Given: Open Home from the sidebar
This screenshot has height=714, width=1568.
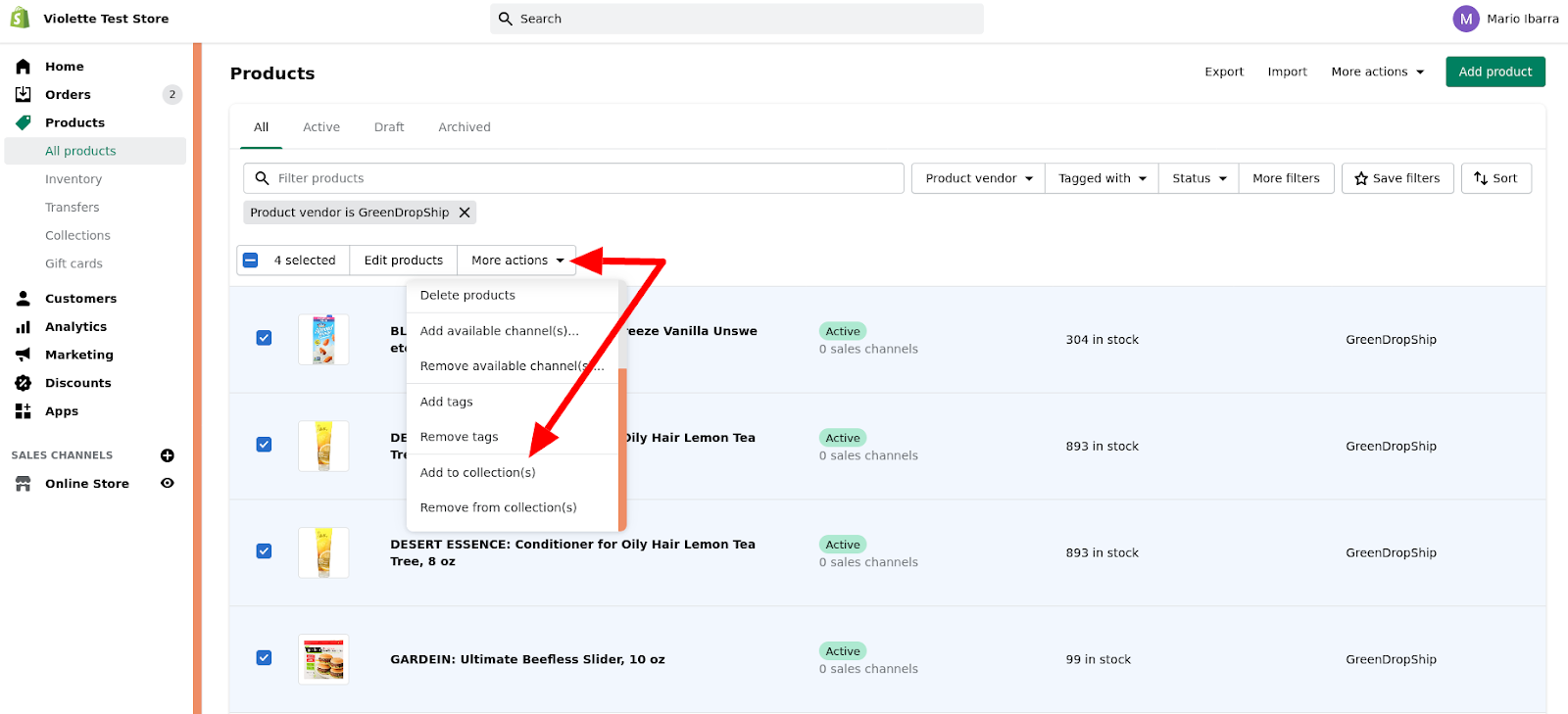Looking at the screenshot, I should (64, 67).
